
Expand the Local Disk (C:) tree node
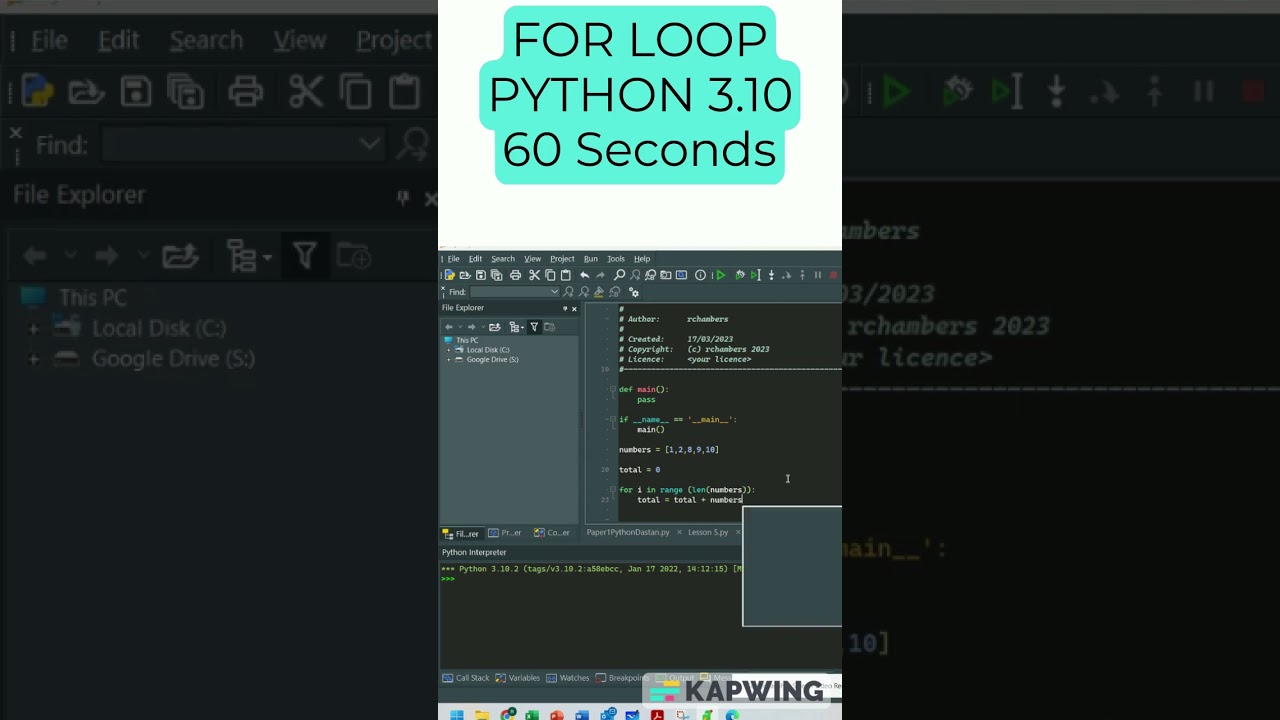448,350
